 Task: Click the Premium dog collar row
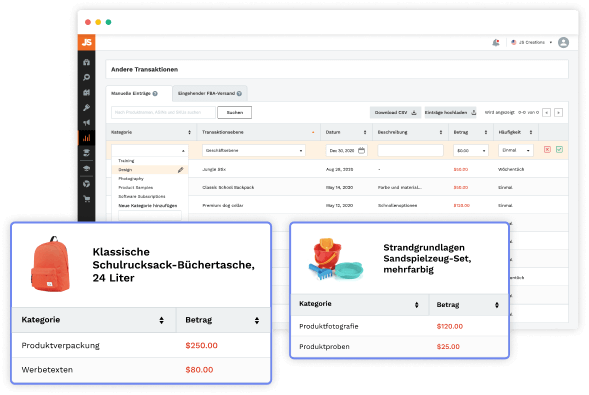point(337,205)
